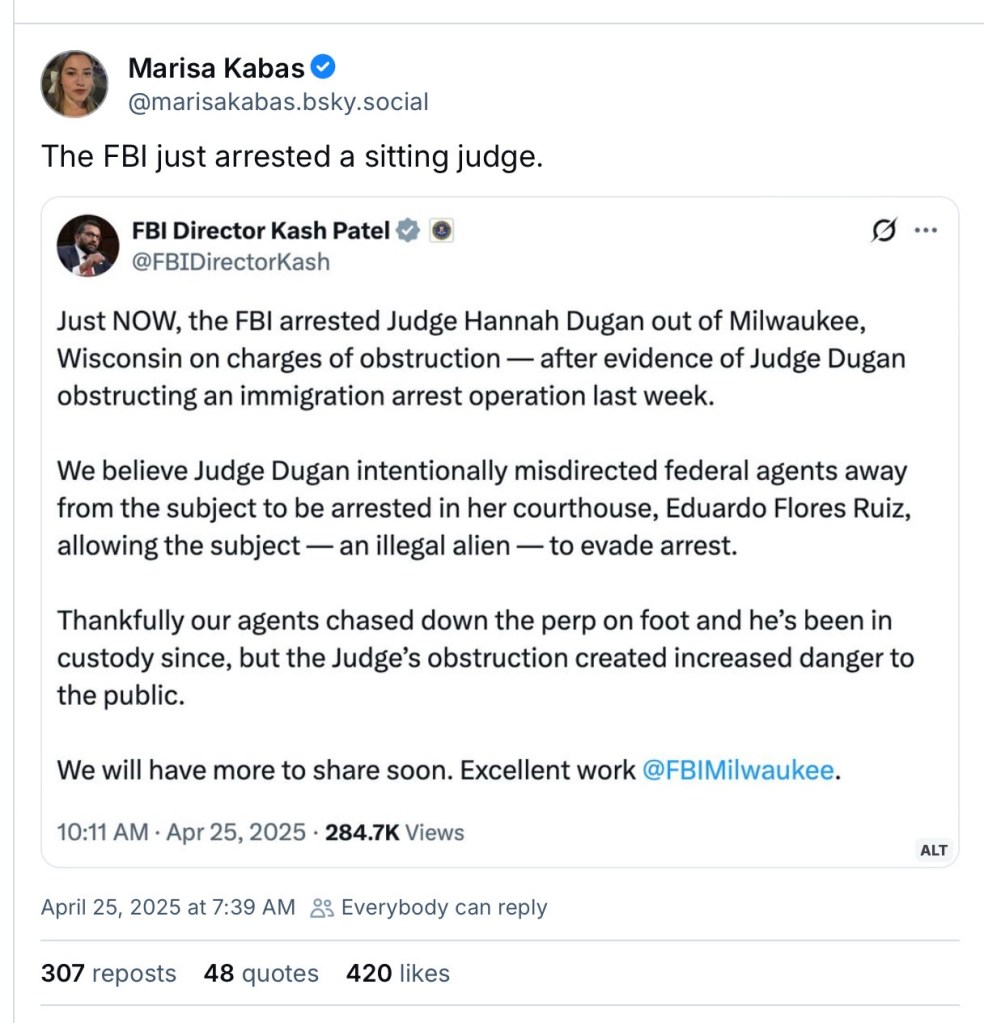The image size is (984, 1023).
Task: Show the ALT text badge on image
Action: click(x=933, y=850)
